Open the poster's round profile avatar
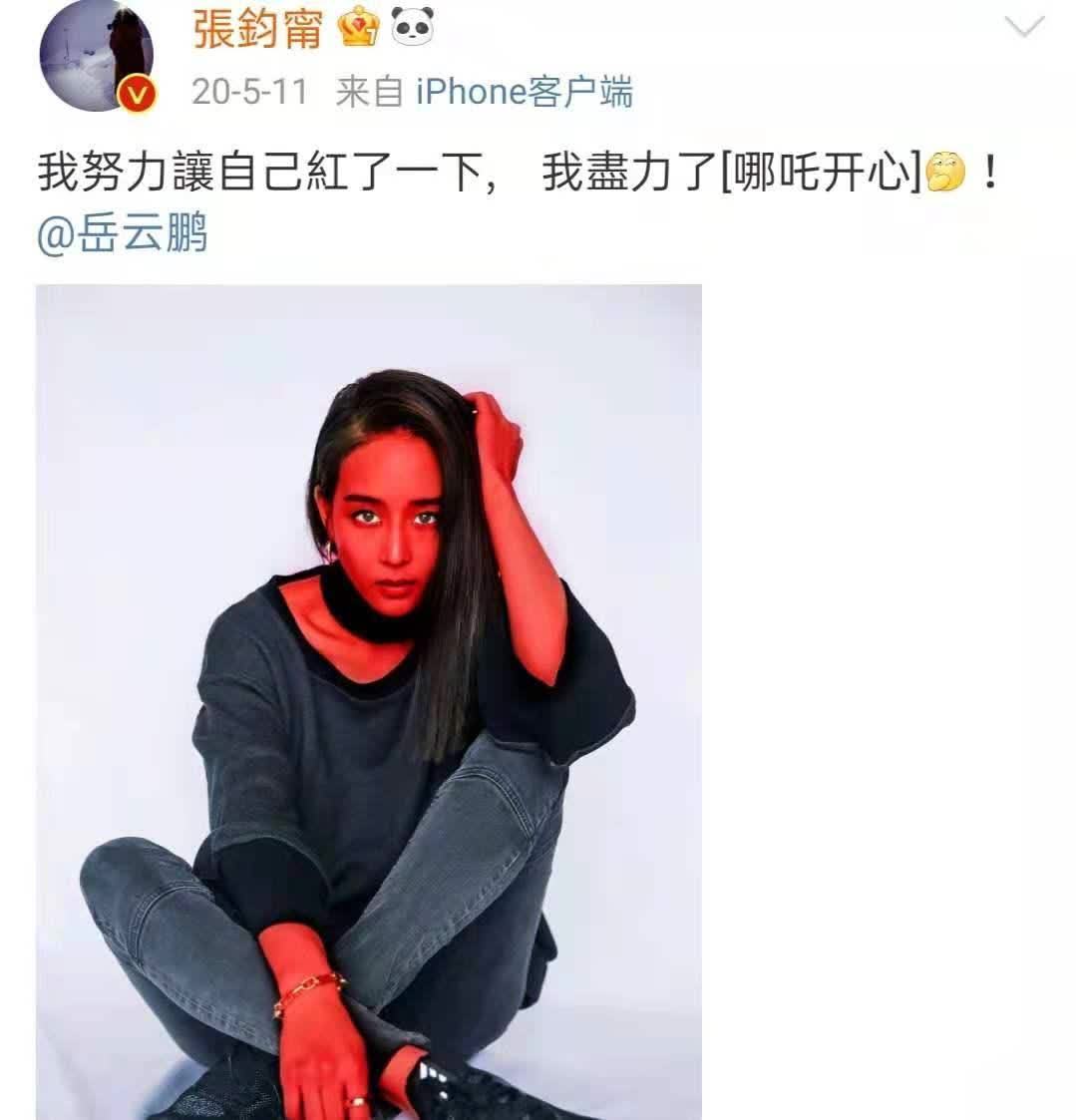This screenshot has height=1120, width=1076. pyautogui.click(x=96, y=56)
